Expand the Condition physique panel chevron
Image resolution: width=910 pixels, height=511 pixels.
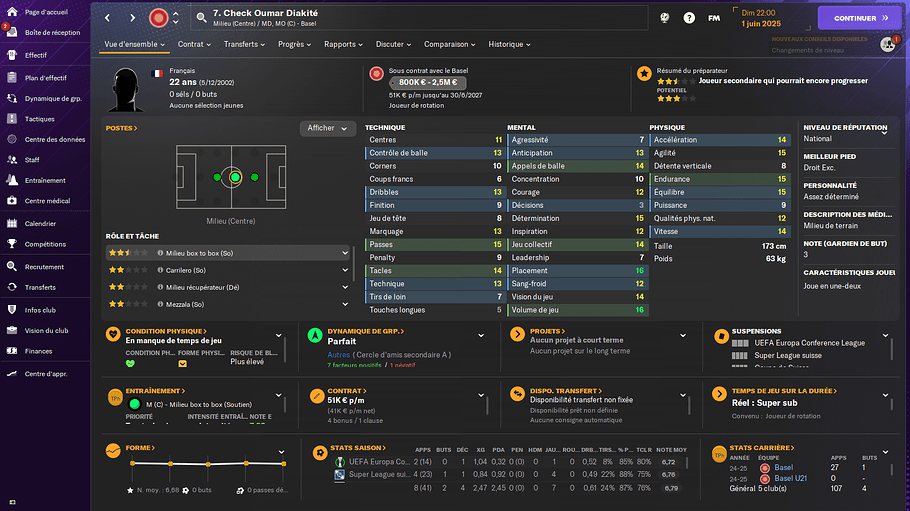click(279, 336)
